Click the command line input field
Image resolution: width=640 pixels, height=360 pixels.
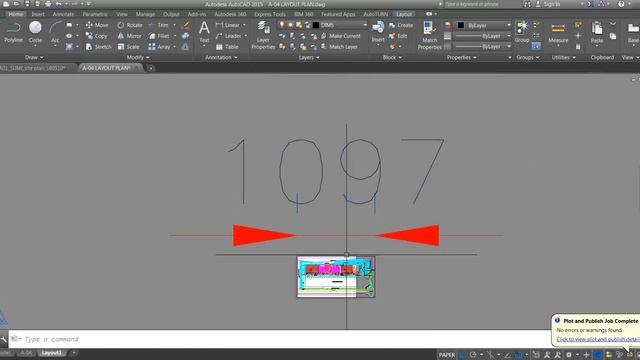point(286,339)
